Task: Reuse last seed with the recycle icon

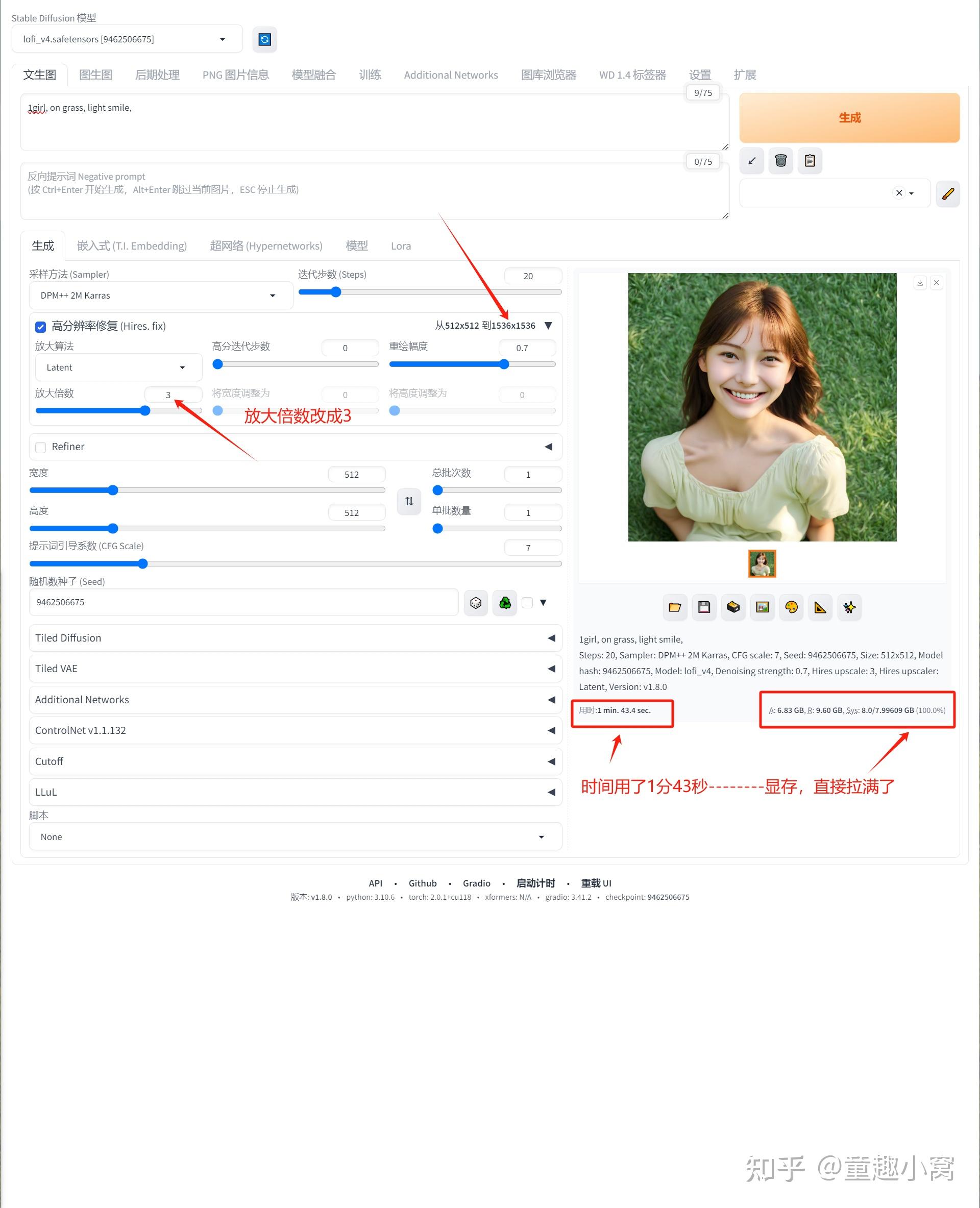Action: point(505,602)
